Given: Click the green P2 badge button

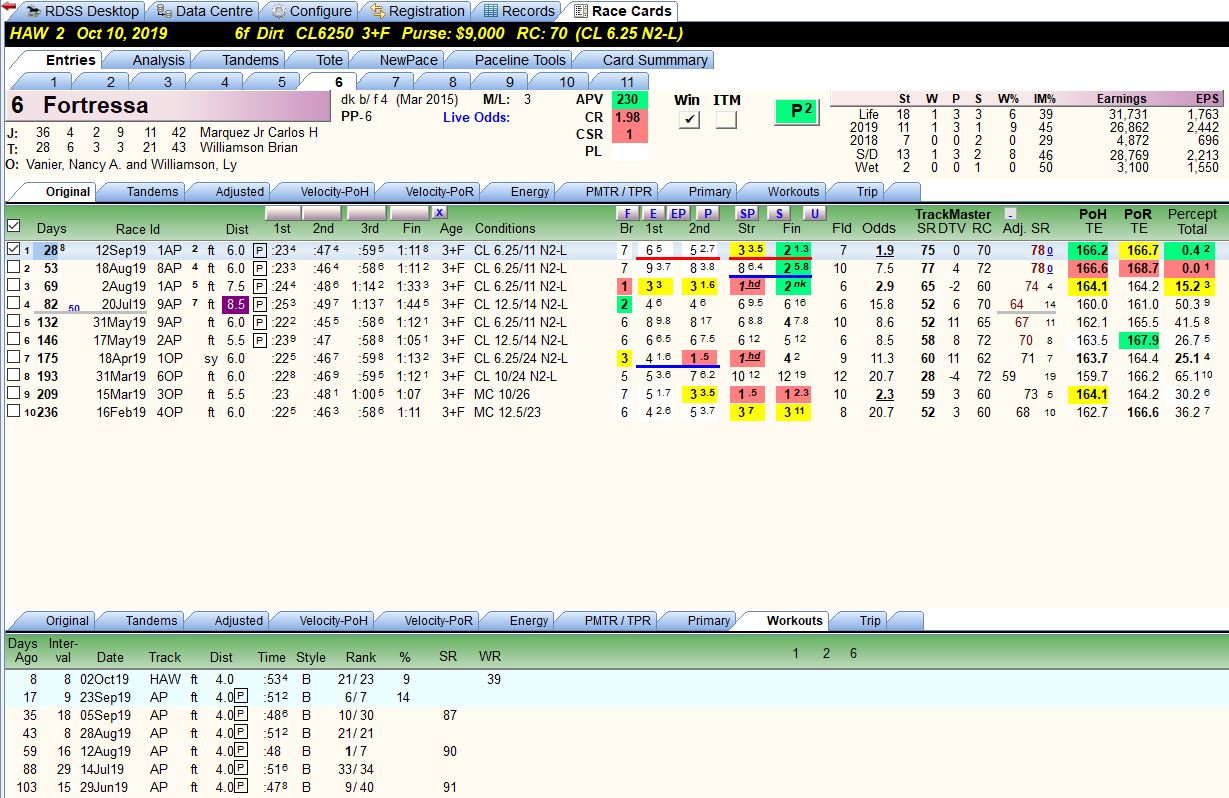Looking at the screenshot, I should pyautogui.click(x=797, y=111).
